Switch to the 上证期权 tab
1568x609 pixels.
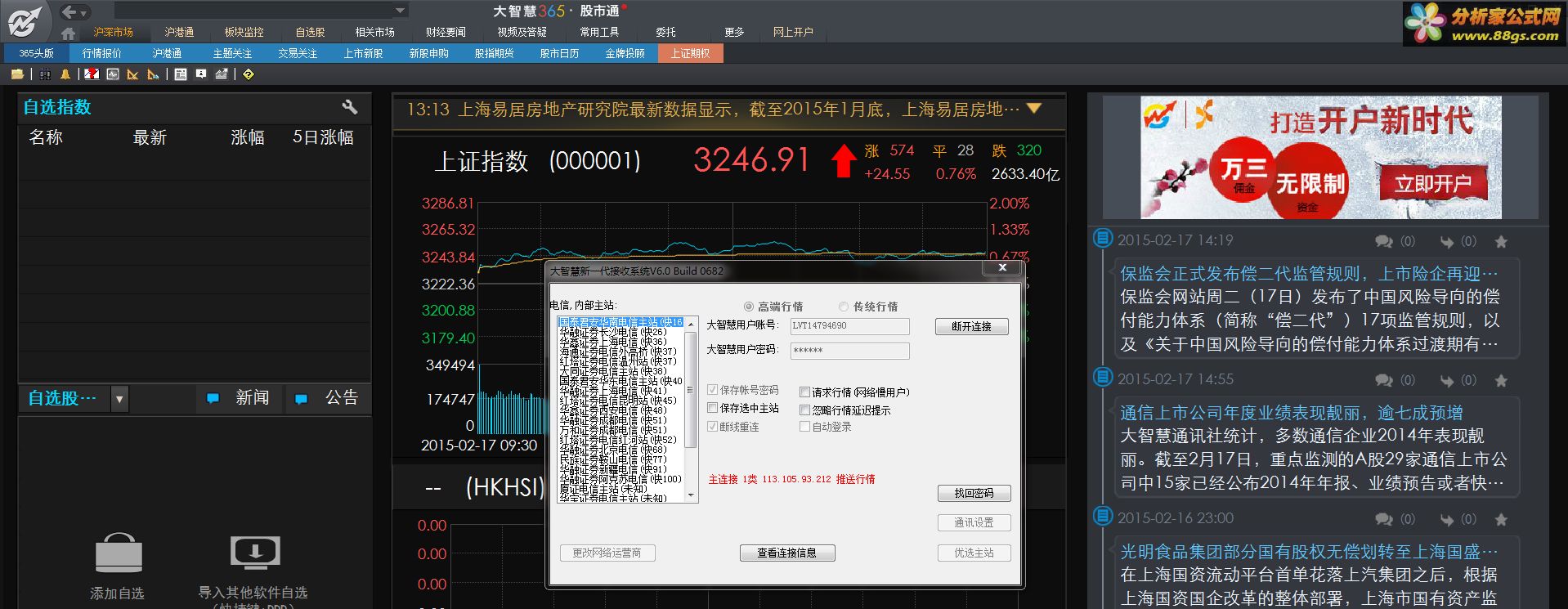click(690, 53)
